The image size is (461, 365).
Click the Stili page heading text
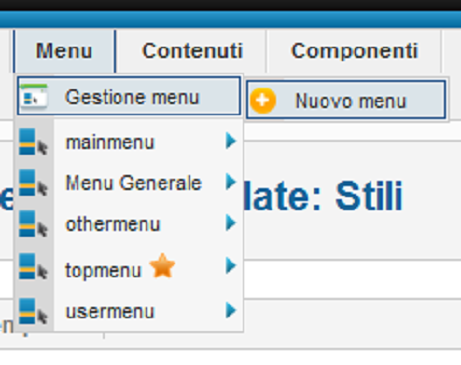point(369,196)
